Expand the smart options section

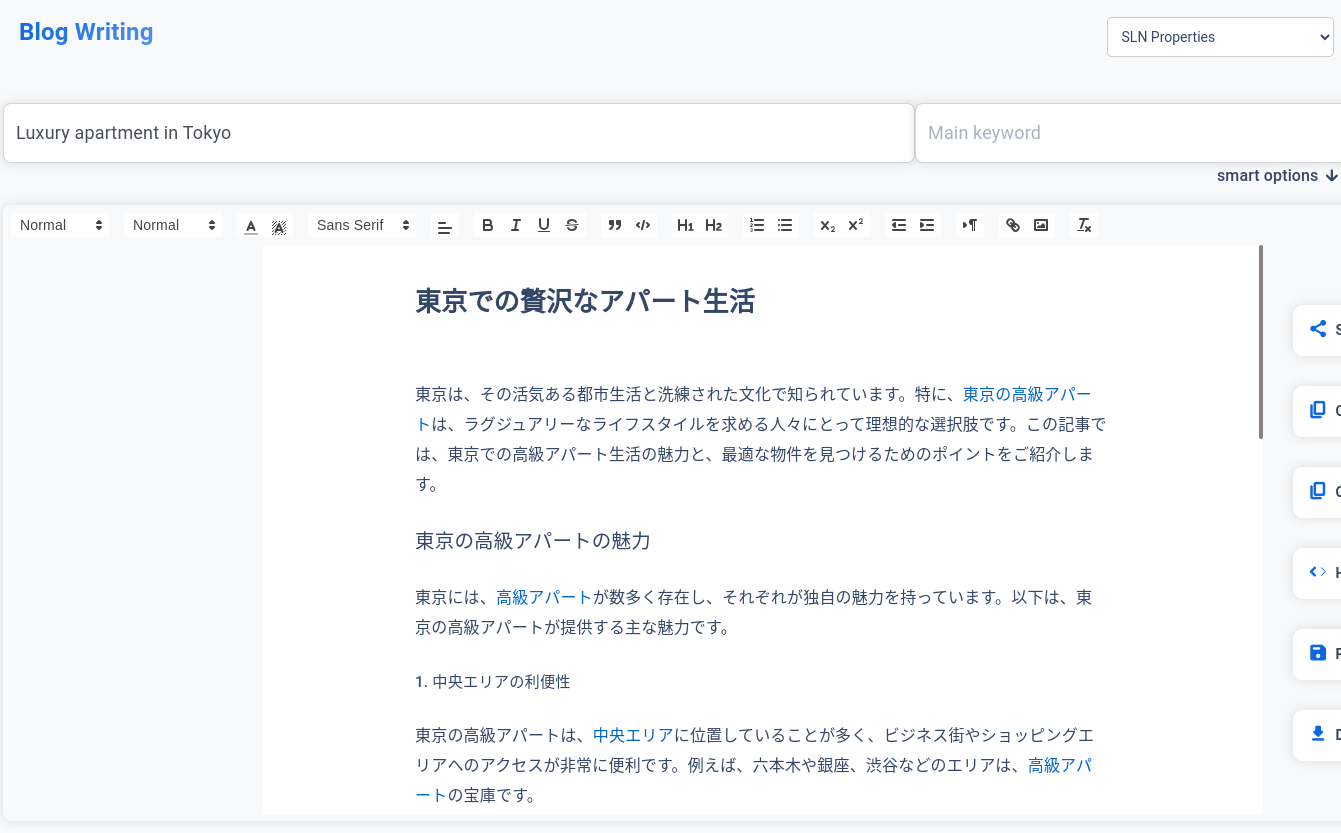pyautogui.click(x=1277, y=175)
